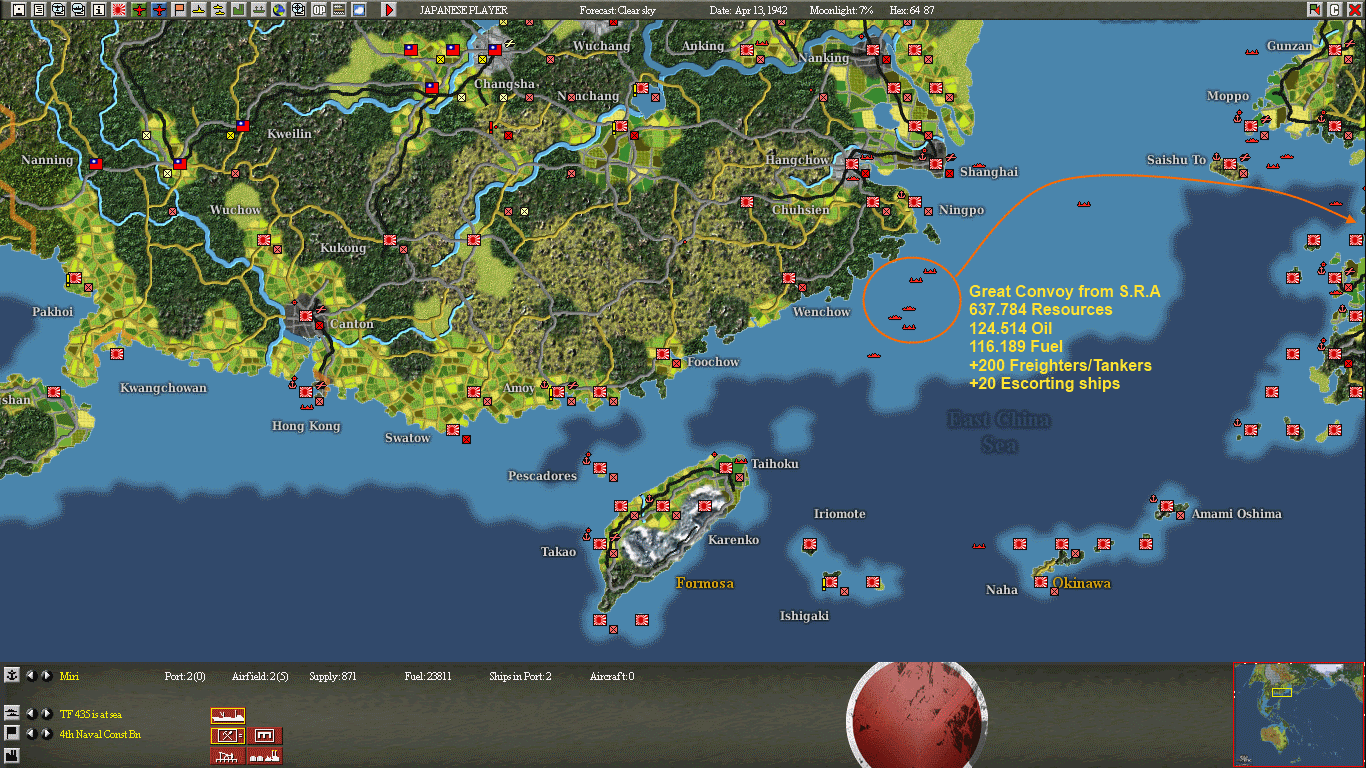
Task: Click the orange flag toolbar icon
Action: click(179, 9)
